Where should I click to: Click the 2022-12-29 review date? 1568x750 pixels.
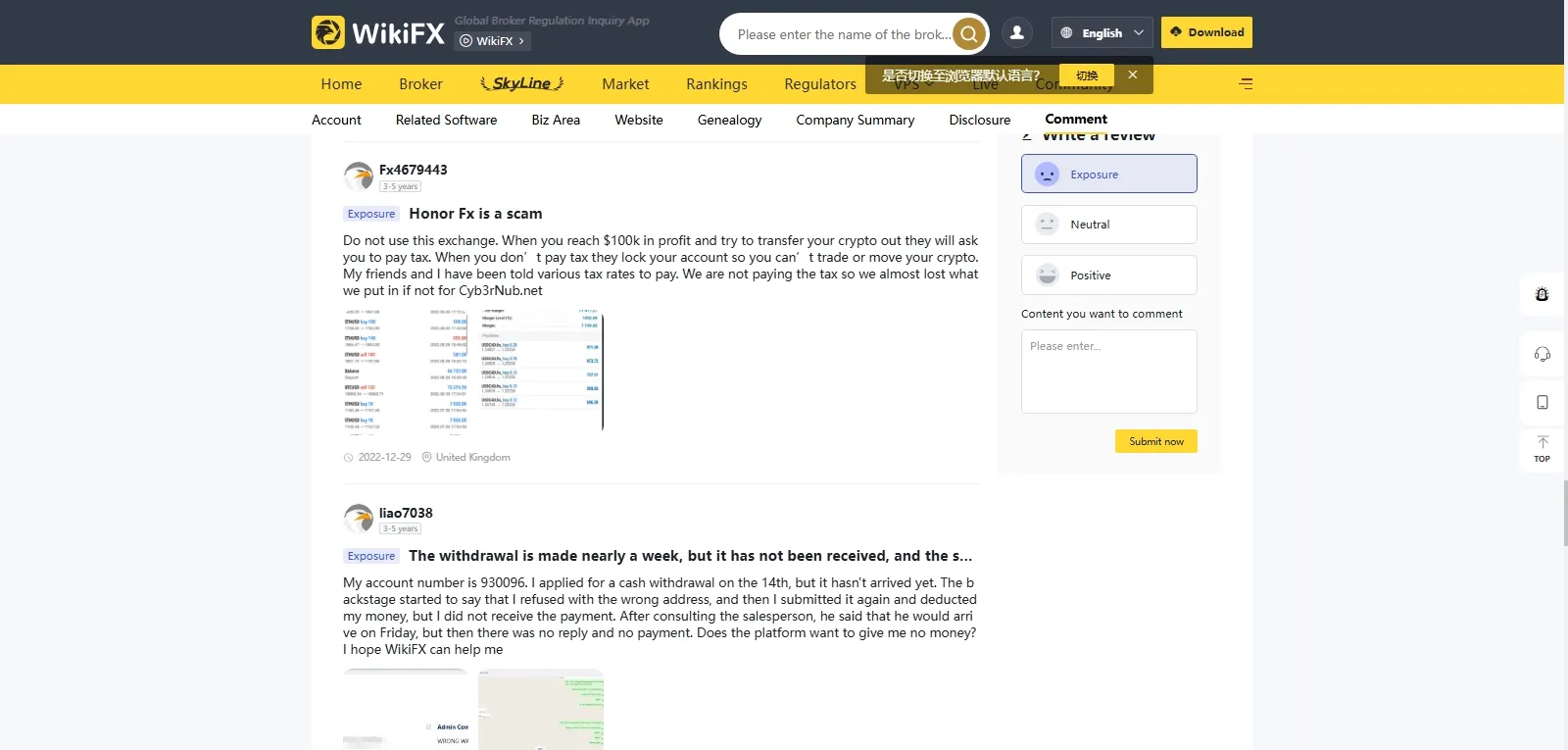384,457
